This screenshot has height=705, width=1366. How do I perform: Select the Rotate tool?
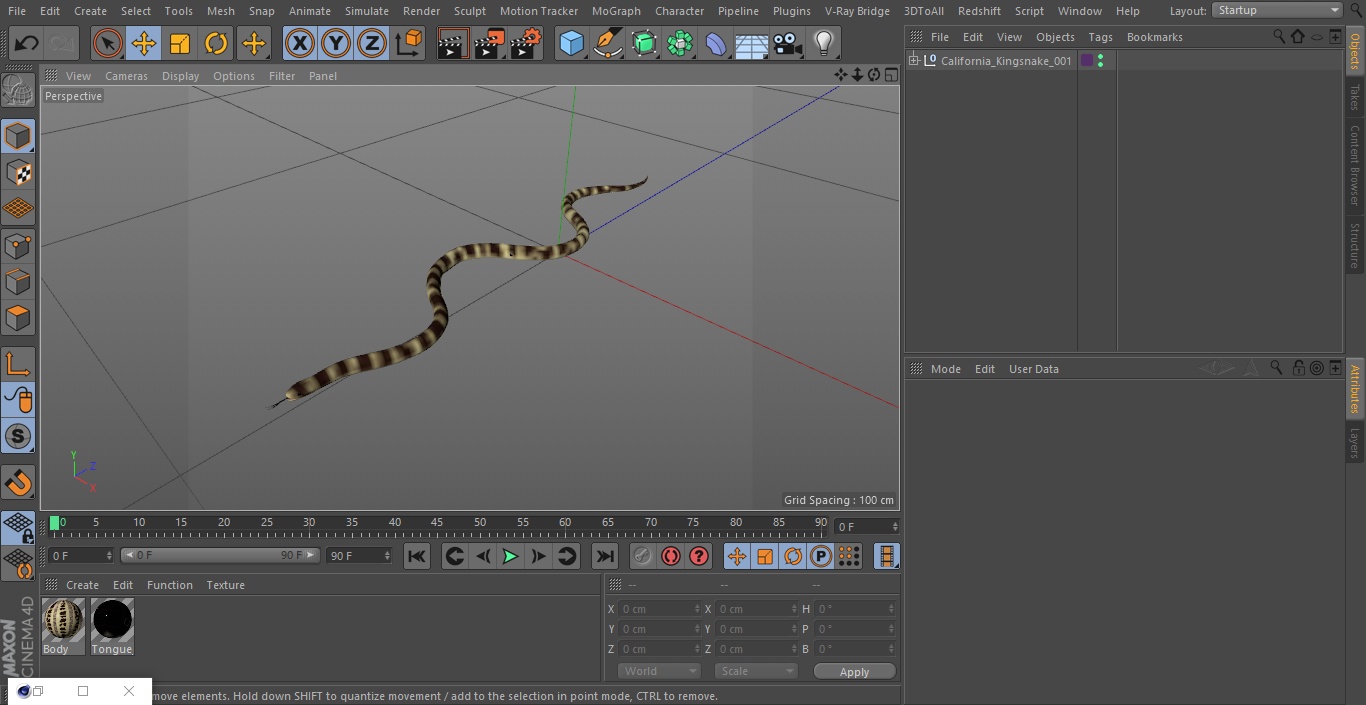pyautogui.click(x=216, y=43)
